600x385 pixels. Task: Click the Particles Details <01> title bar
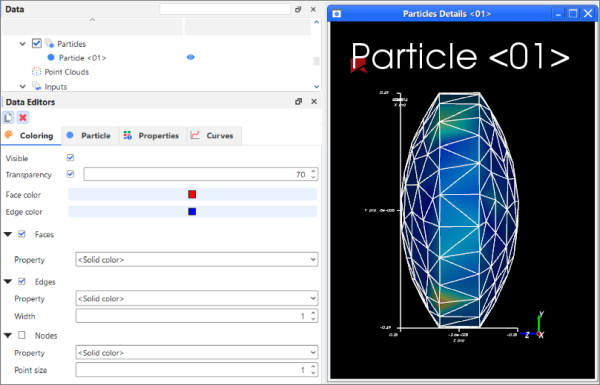tap(447, 14)
